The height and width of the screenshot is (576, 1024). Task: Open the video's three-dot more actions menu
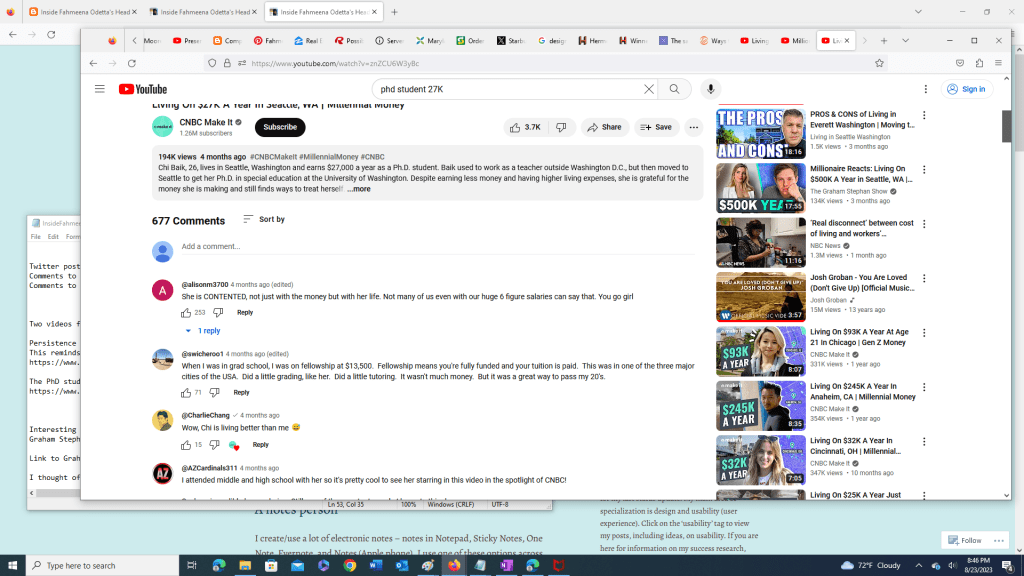[694, 127]
